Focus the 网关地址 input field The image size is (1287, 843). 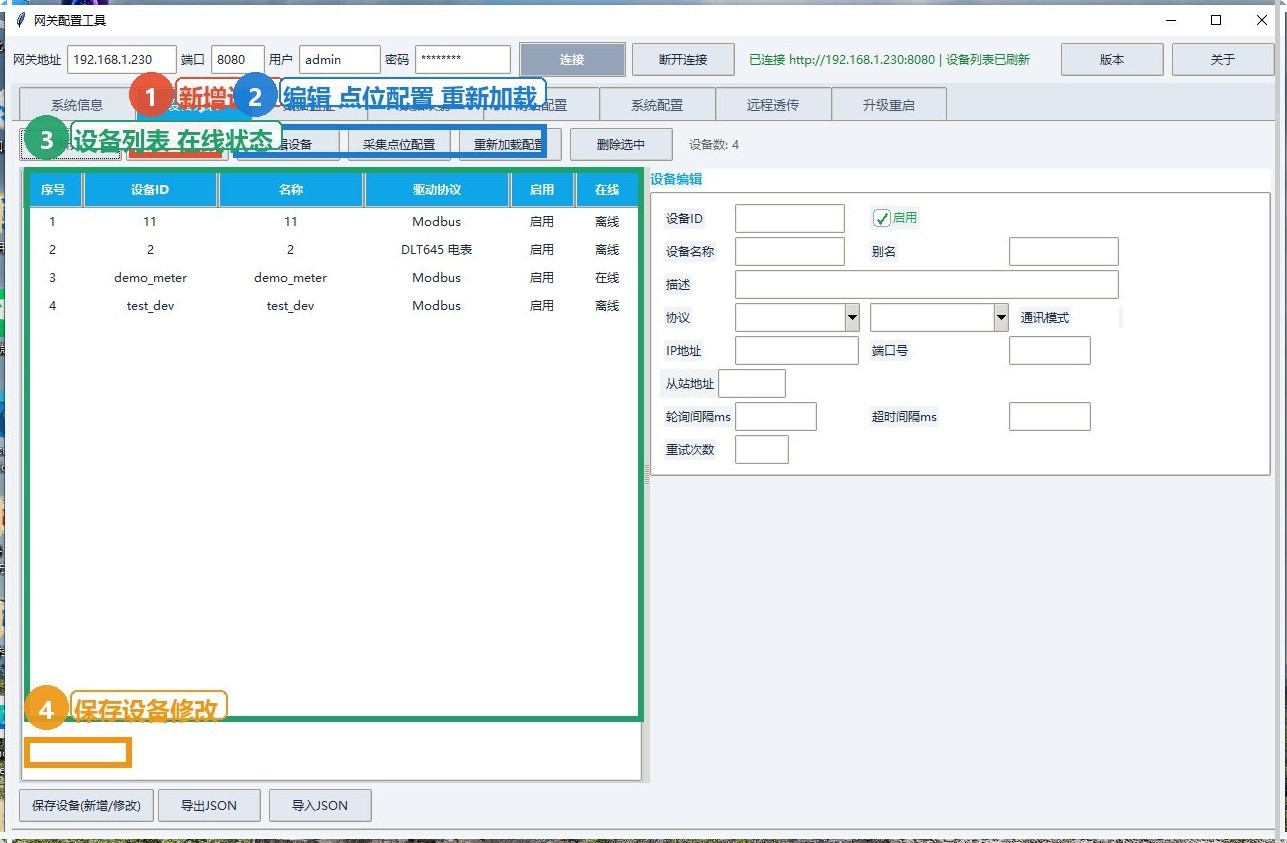(x=122, y=60)
